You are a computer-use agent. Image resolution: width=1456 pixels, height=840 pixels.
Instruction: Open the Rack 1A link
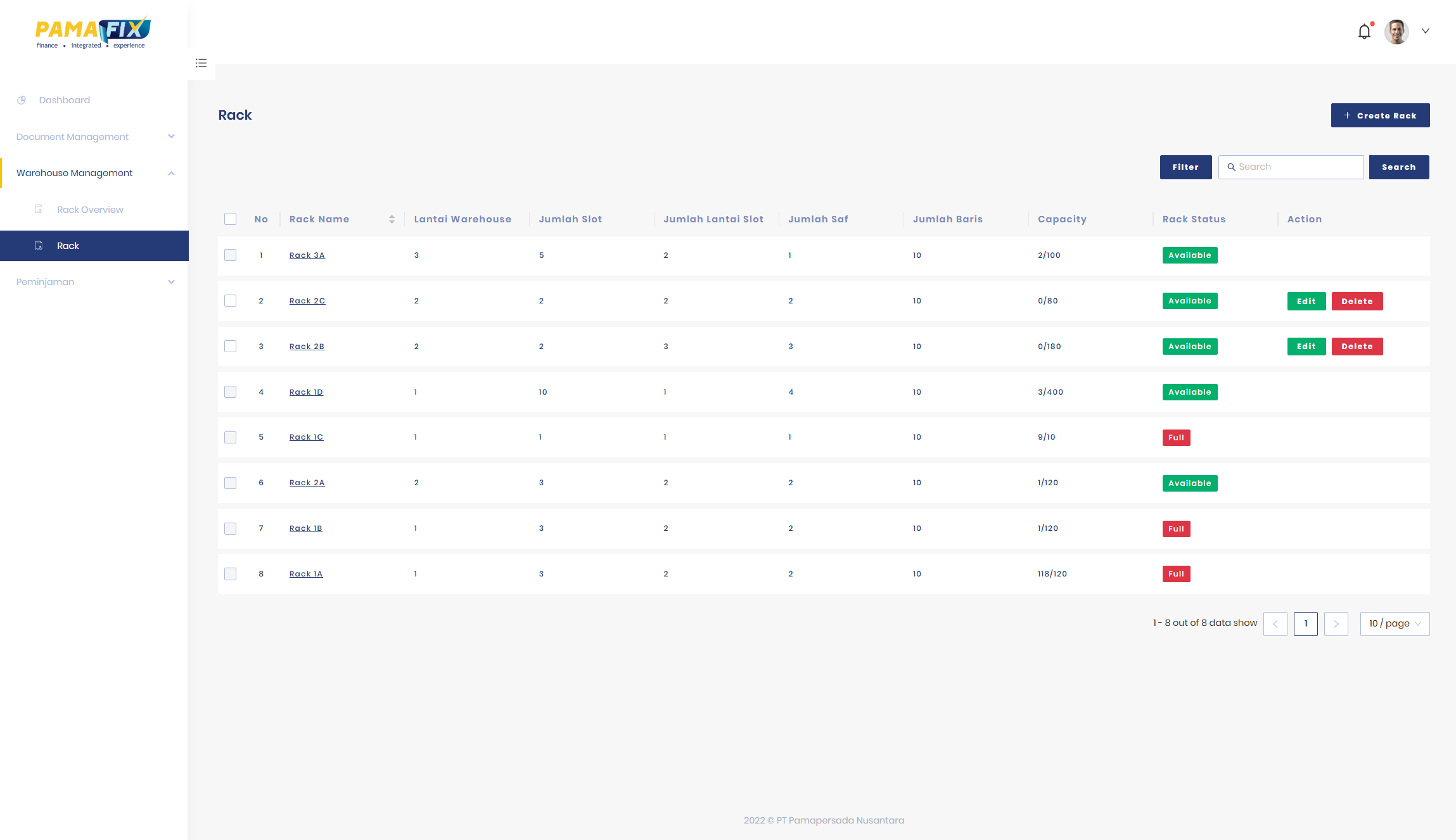point(305,574)
